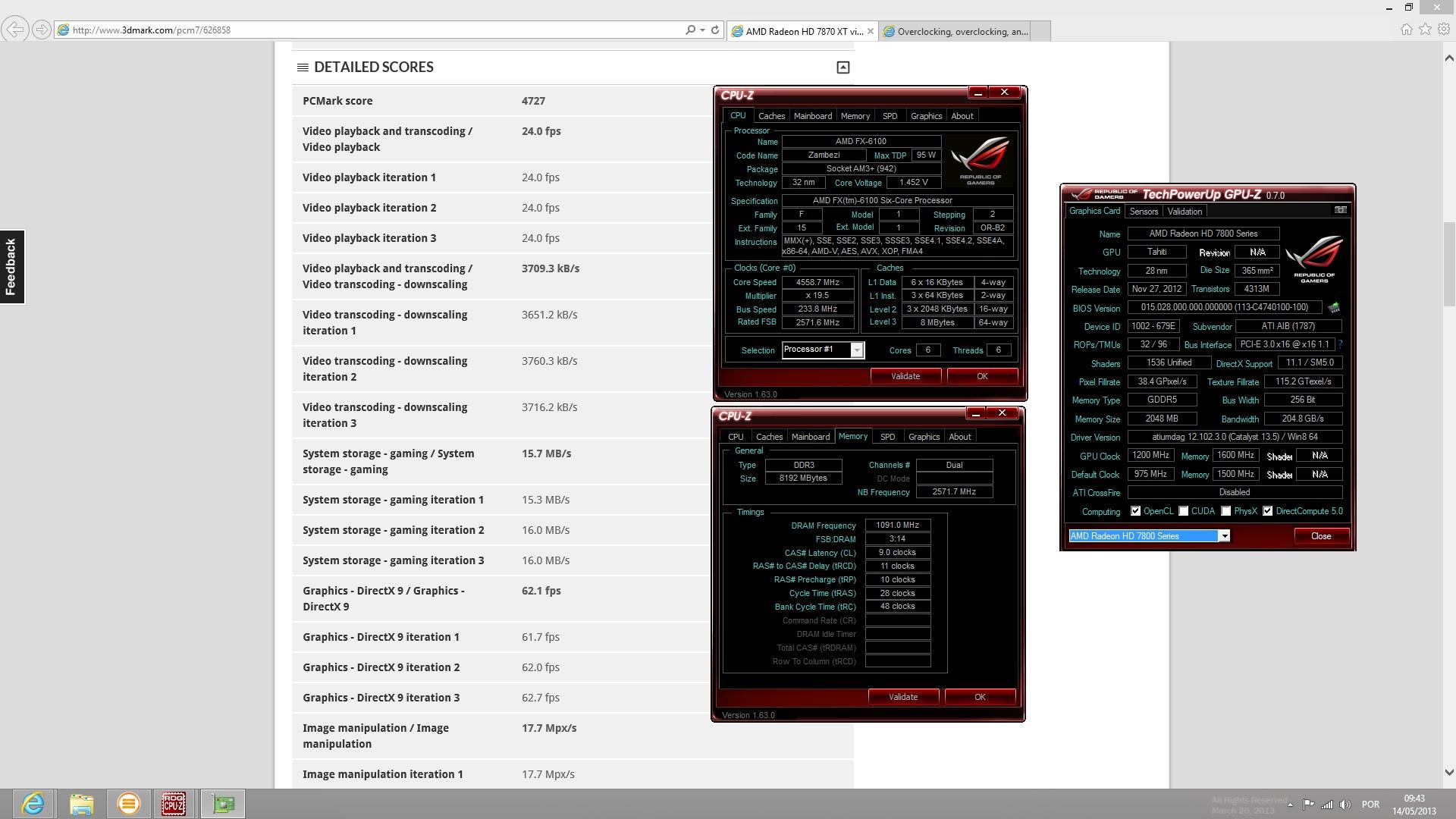Click the Action Center flag tray icon
This screenshot has height=819, width=1456.
click(x=1309, y=805)
